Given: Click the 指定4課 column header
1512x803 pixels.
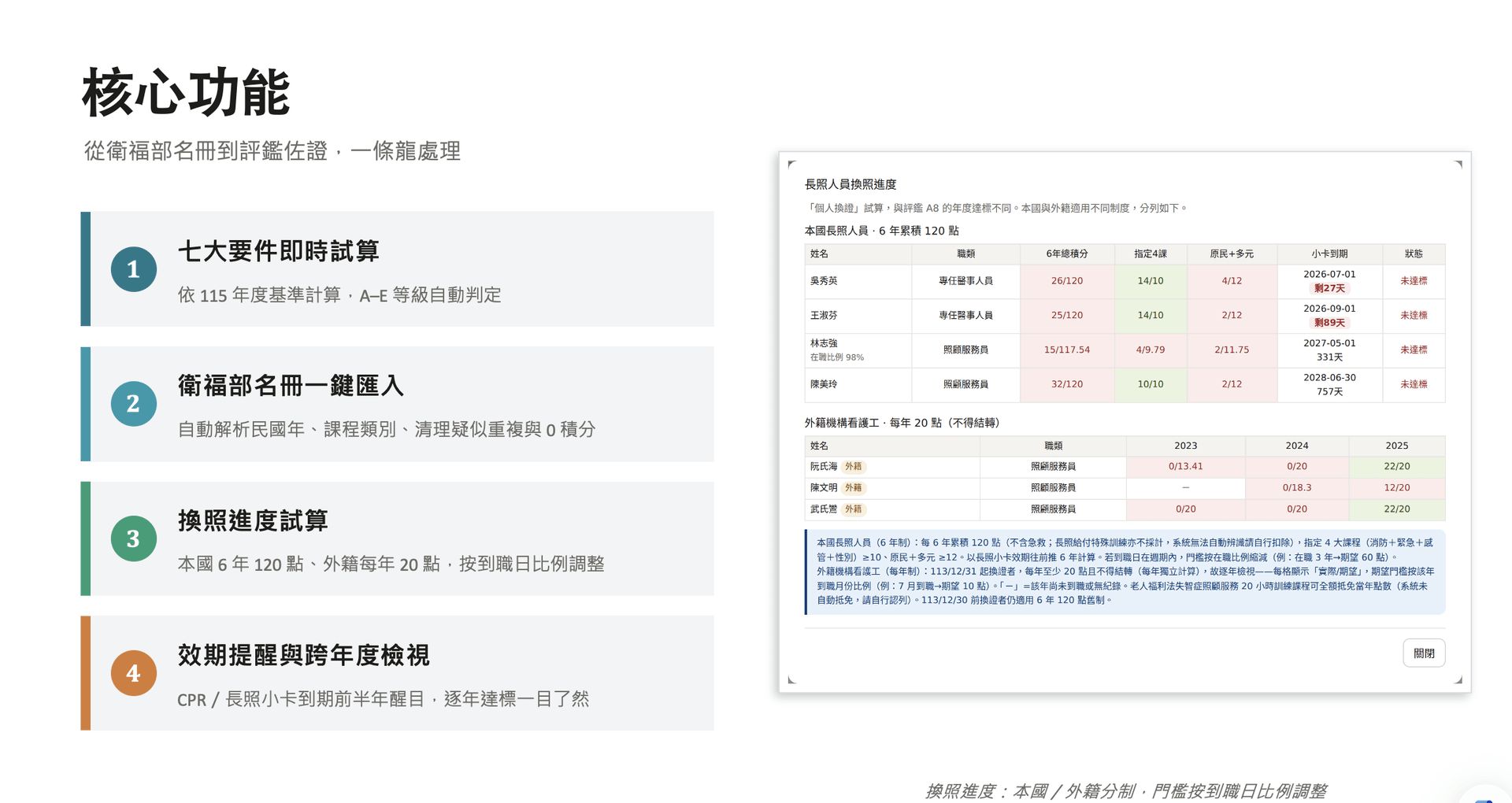Looking at the screenshot, I should click(x=1151, y=253).
